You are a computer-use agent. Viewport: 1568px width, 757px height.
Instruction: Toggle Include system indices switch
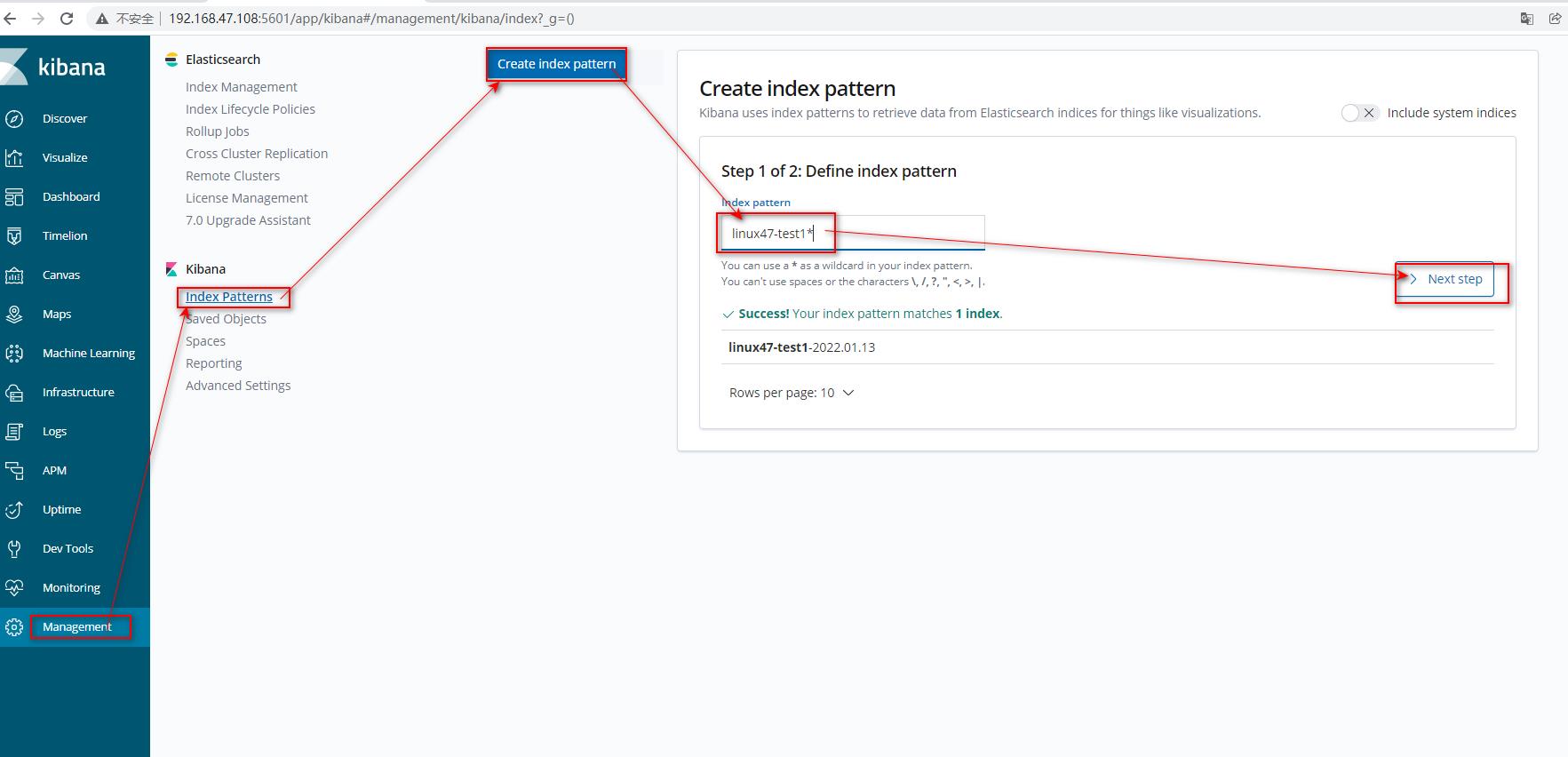(1359, 113)
